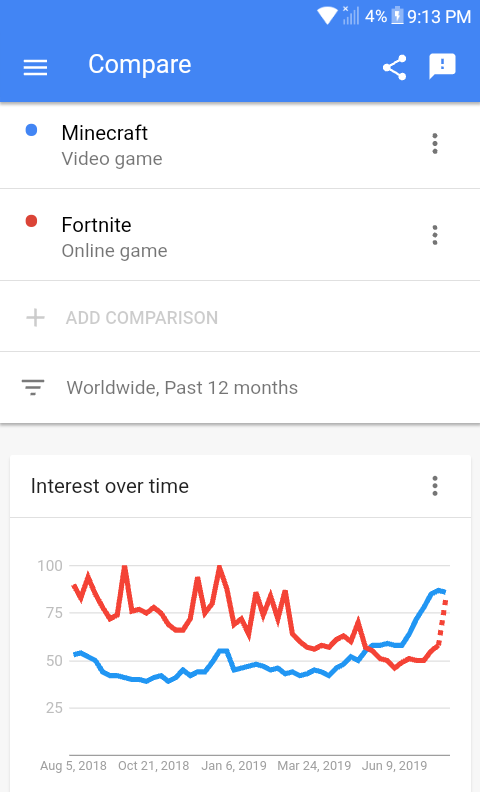Tap the Compare page title
The image size is (480, 792).
tap(140, 64)
